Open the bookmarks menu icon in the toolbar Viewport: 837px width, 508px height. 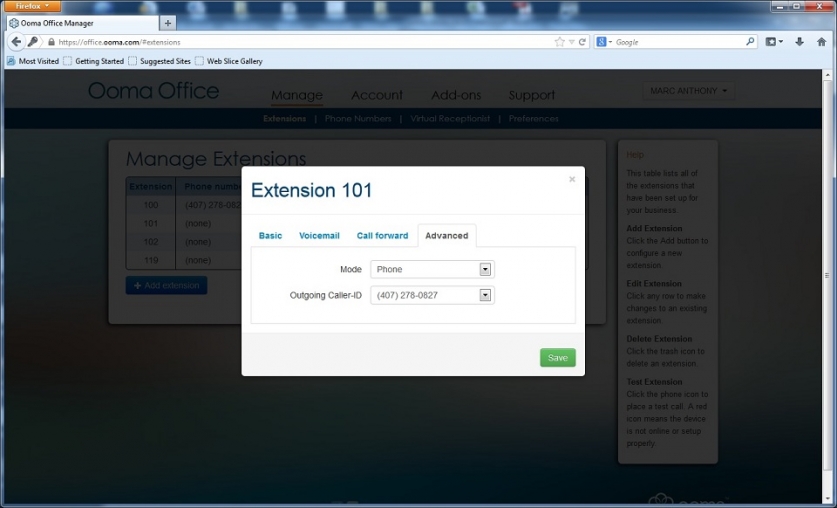pyautogui.click(x=773, y=42)
